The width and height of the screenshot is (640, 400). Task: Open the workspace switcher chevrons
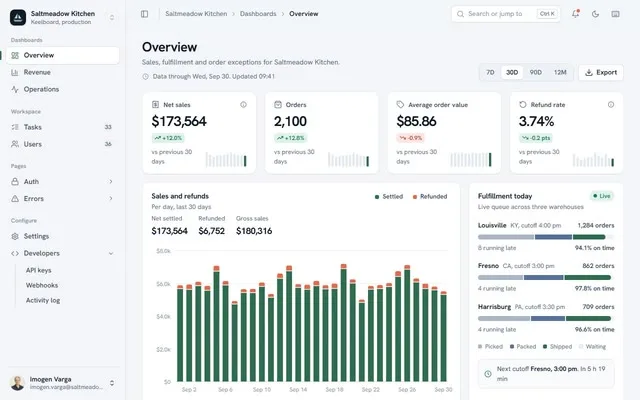tap(112, 18)
